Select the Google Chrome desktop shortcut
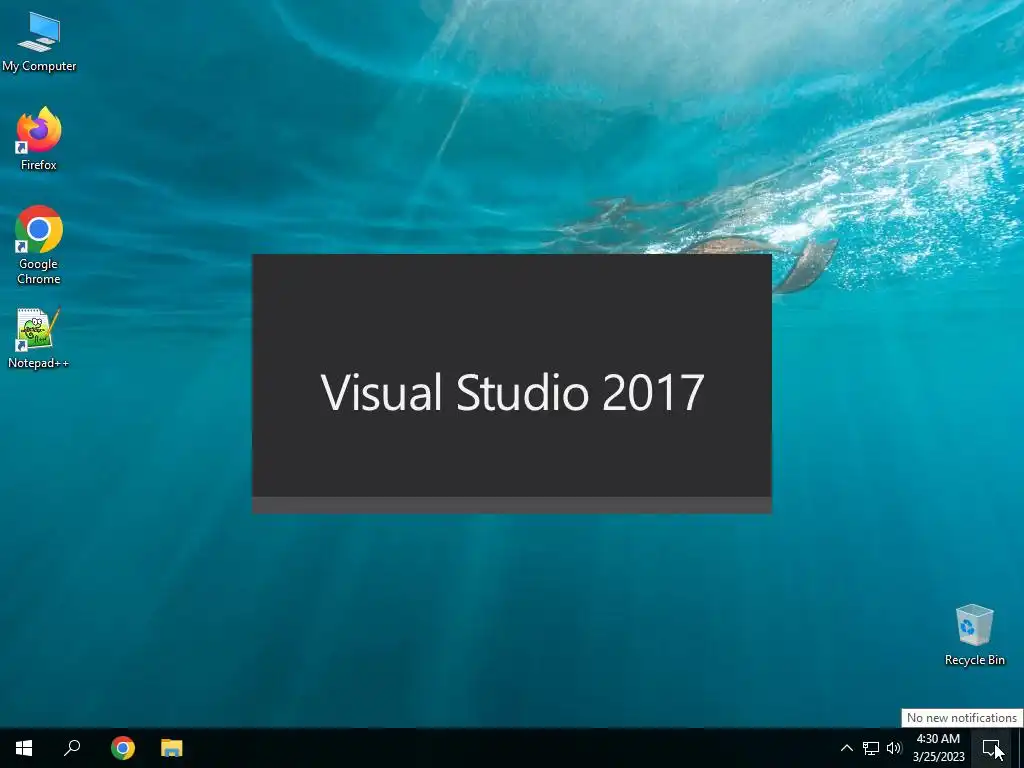The width and height of the screenshot is (1024, 768). [39, 245]
